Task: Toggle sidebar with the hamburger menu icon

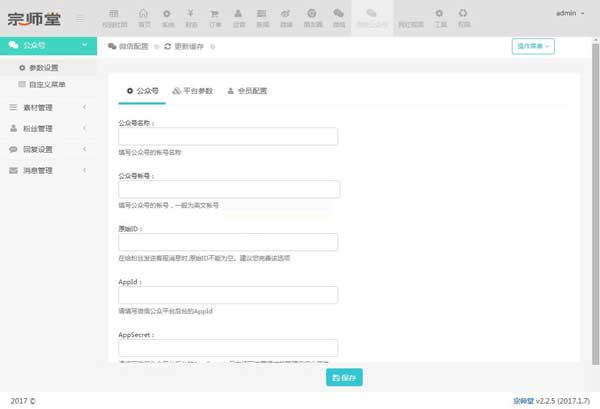Action: click(x=80, y=18)
